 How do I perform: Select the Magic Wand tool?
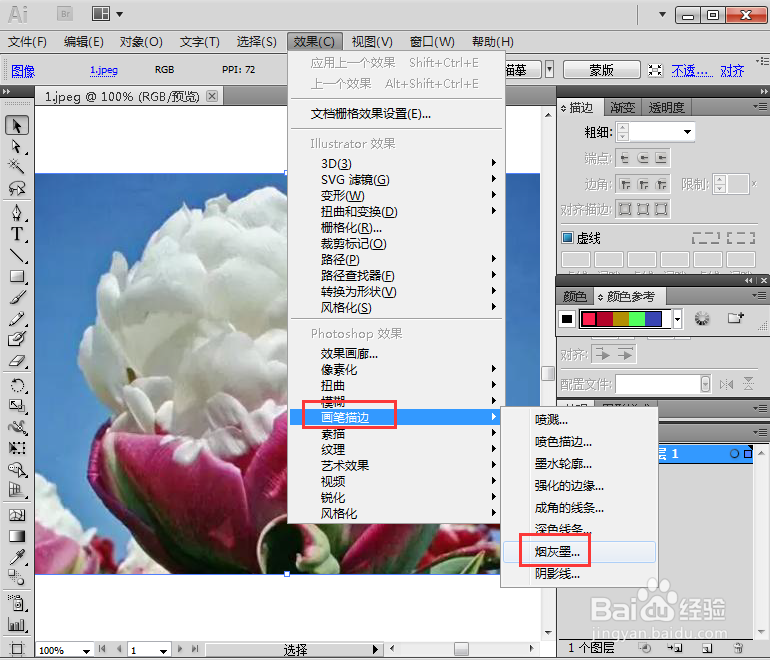coord(17,167)
